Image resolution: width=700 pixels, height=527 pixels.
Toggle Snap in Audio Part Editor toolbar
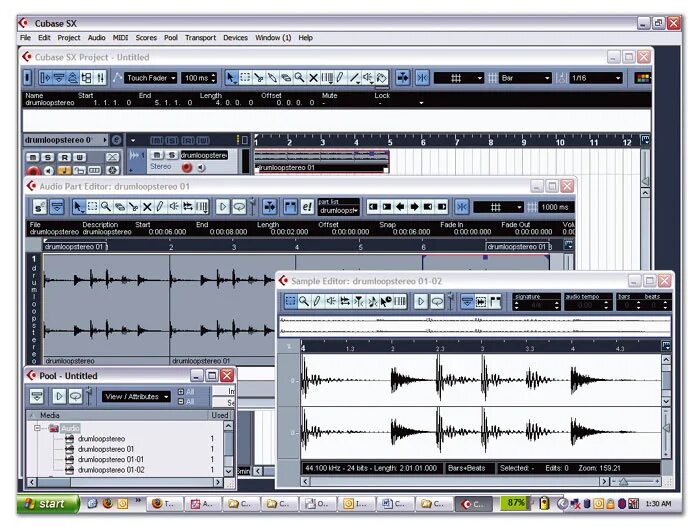click(x=462, y=207)
